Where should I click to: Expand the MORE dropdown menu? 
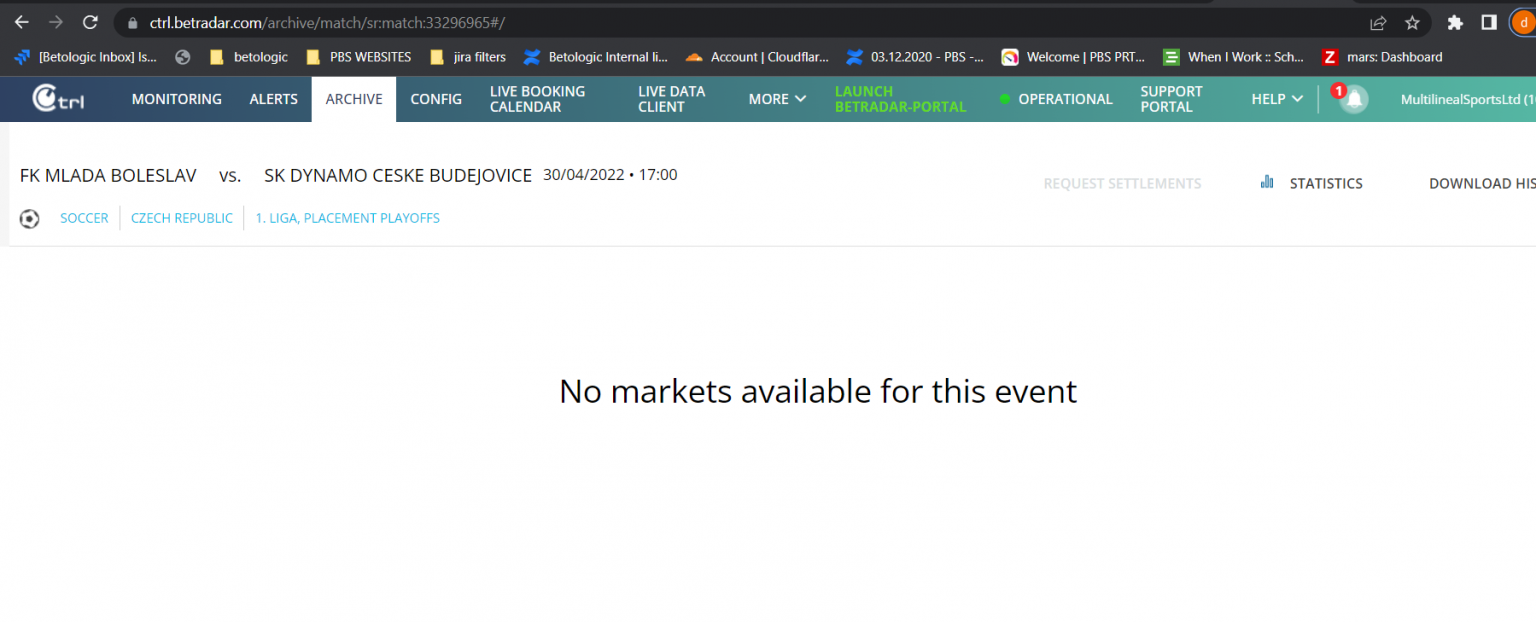[777, 99]
